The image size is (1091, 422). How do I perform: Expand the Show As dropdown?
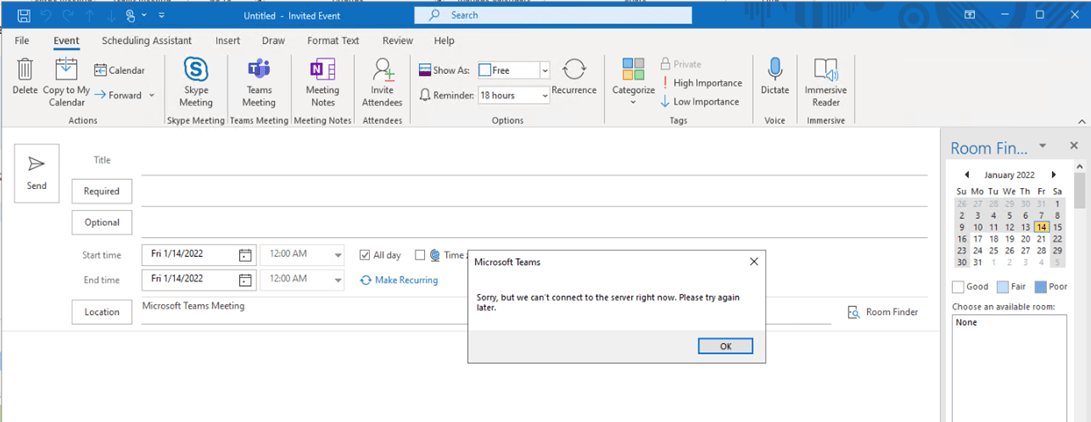(x=545, y=70)
